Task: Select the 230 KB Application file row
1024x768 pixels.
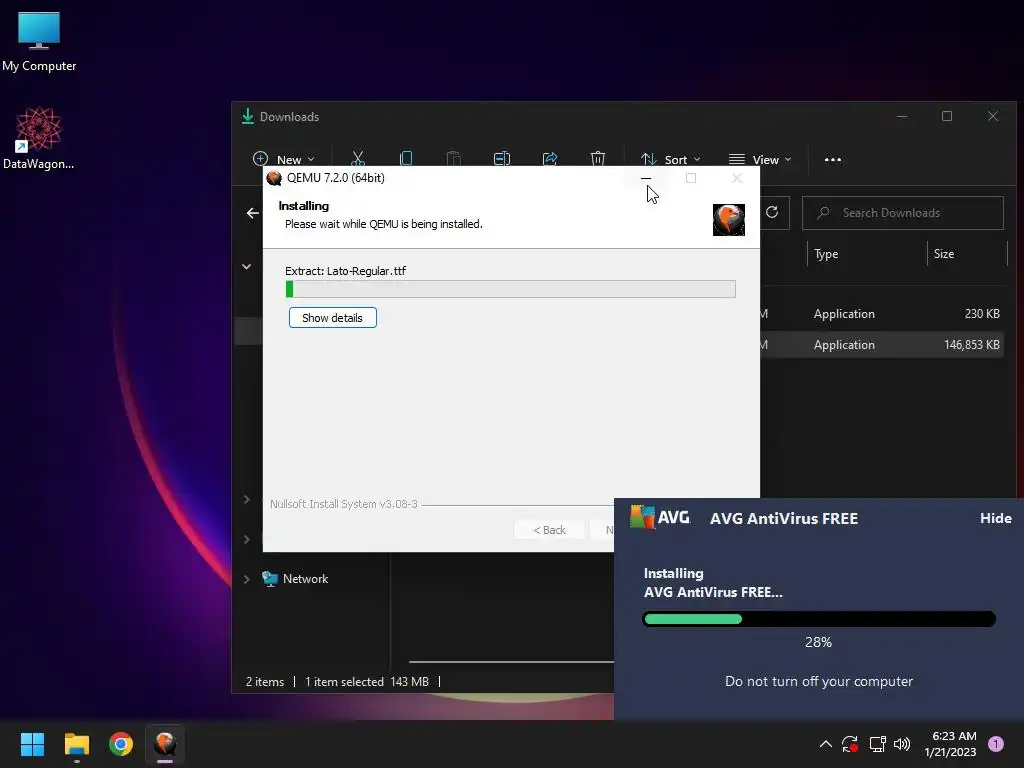Action: click(882, 314)
